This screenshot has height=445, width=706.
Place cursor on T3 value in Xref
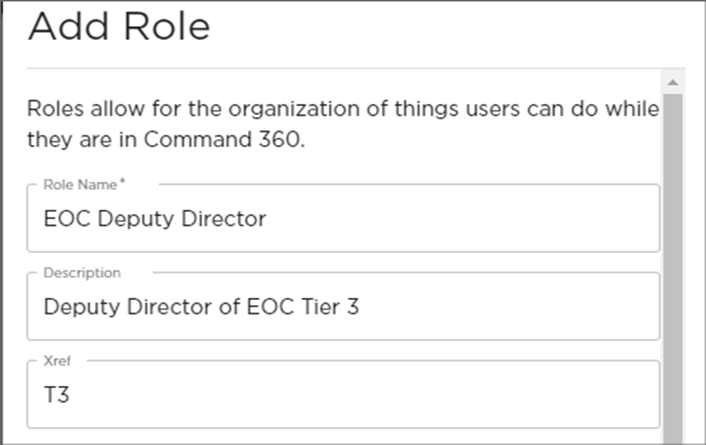coord(56,394)
